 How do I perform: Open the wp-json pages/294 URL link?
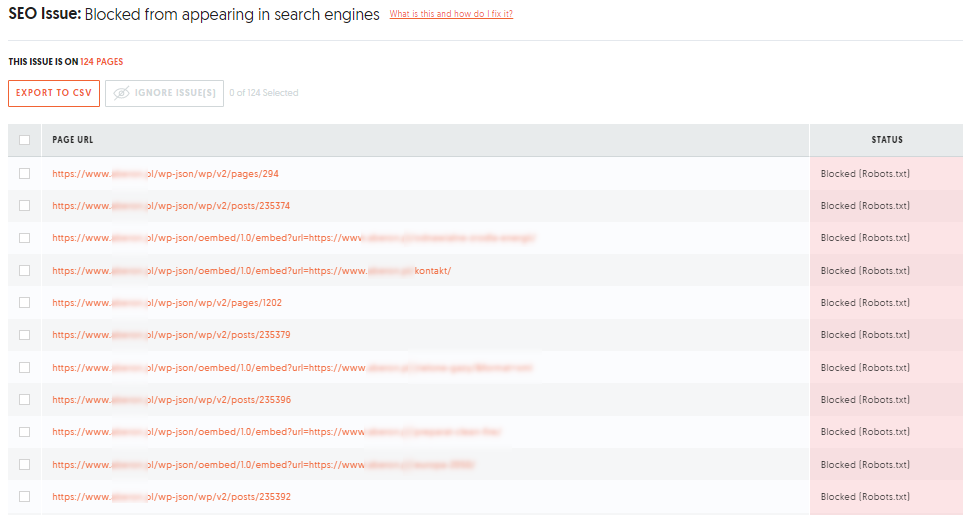coord(165,174)
